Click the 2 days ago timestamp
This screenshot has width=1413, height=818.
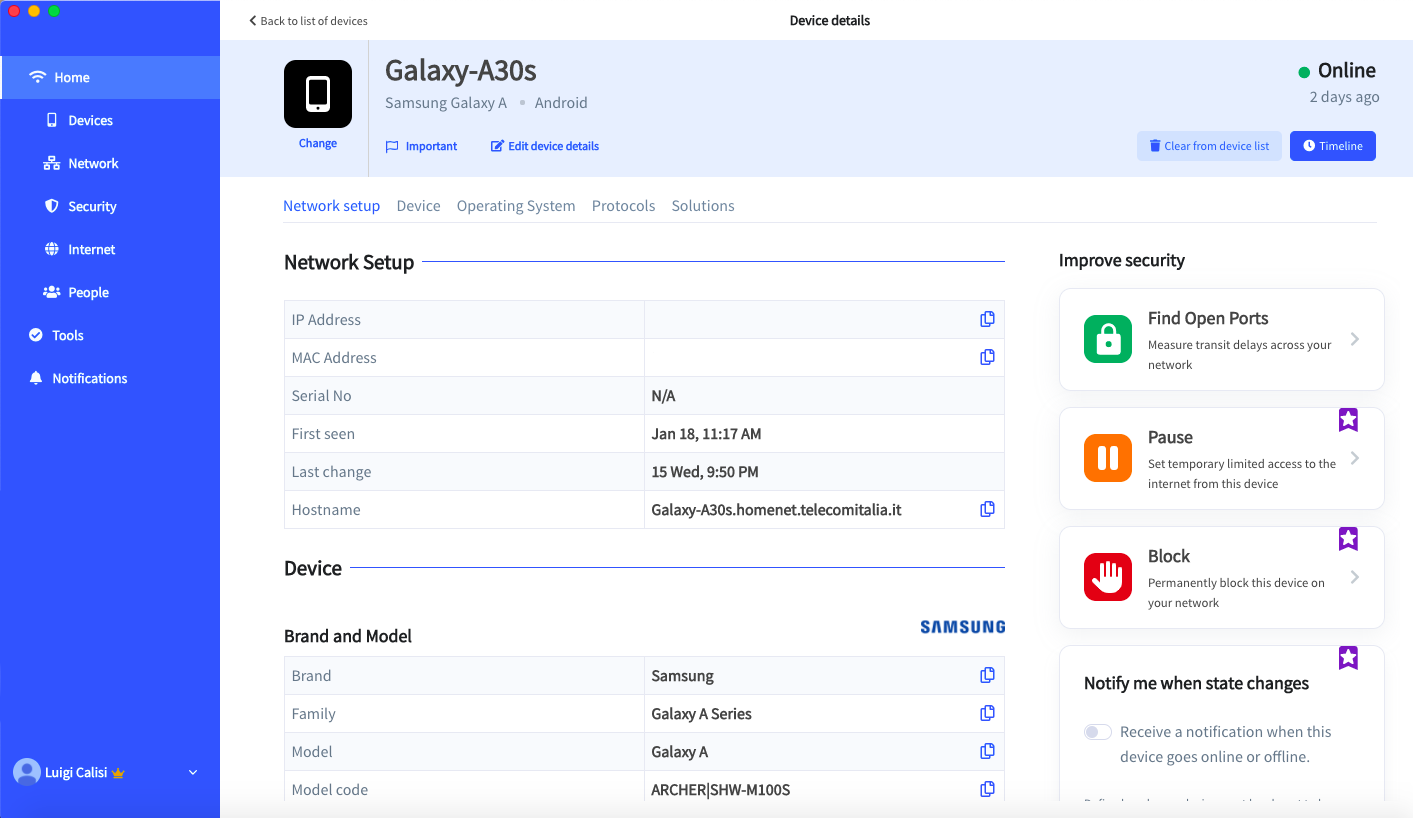(x=1344, y=97)
